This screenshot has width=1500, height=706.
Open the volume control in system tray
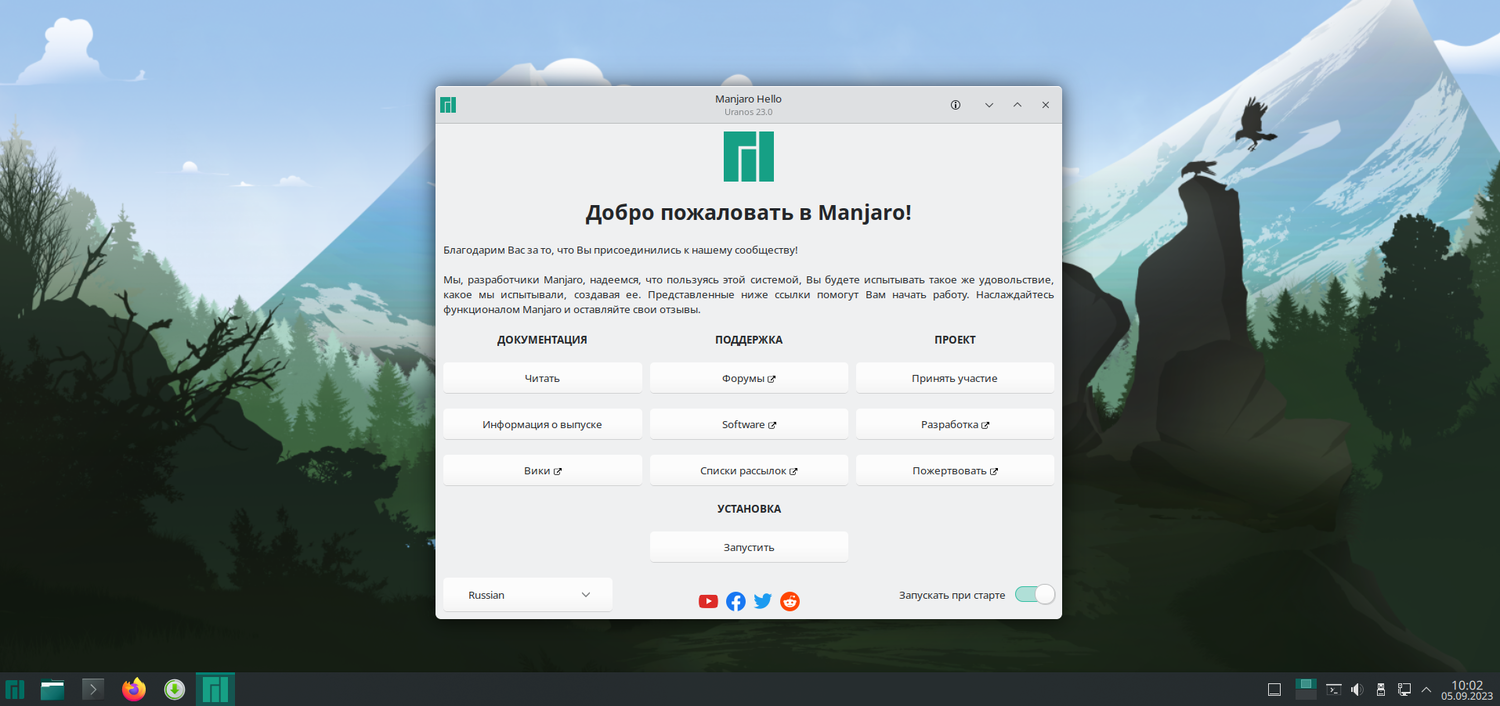tap(1357, 689)
